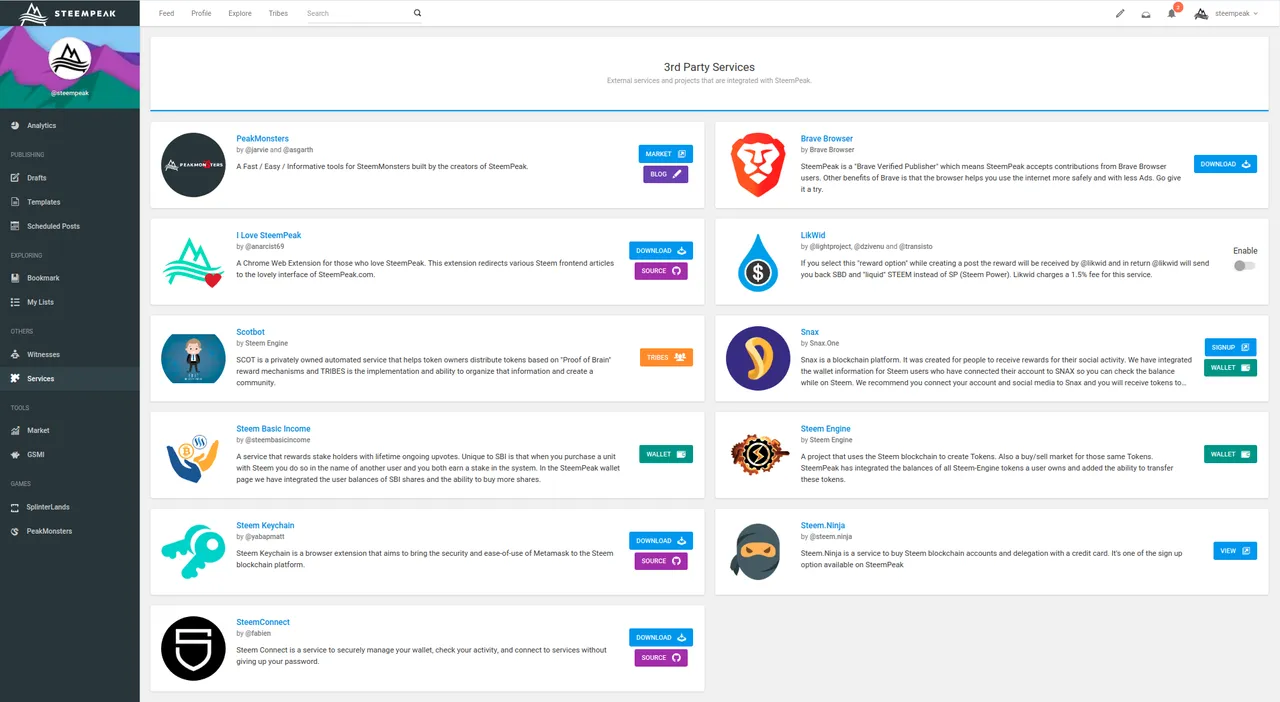Image resolution: width=1280 pixels, height=702 pixels.
Task: Select Services in the sidebar
Action: [70, 378]
